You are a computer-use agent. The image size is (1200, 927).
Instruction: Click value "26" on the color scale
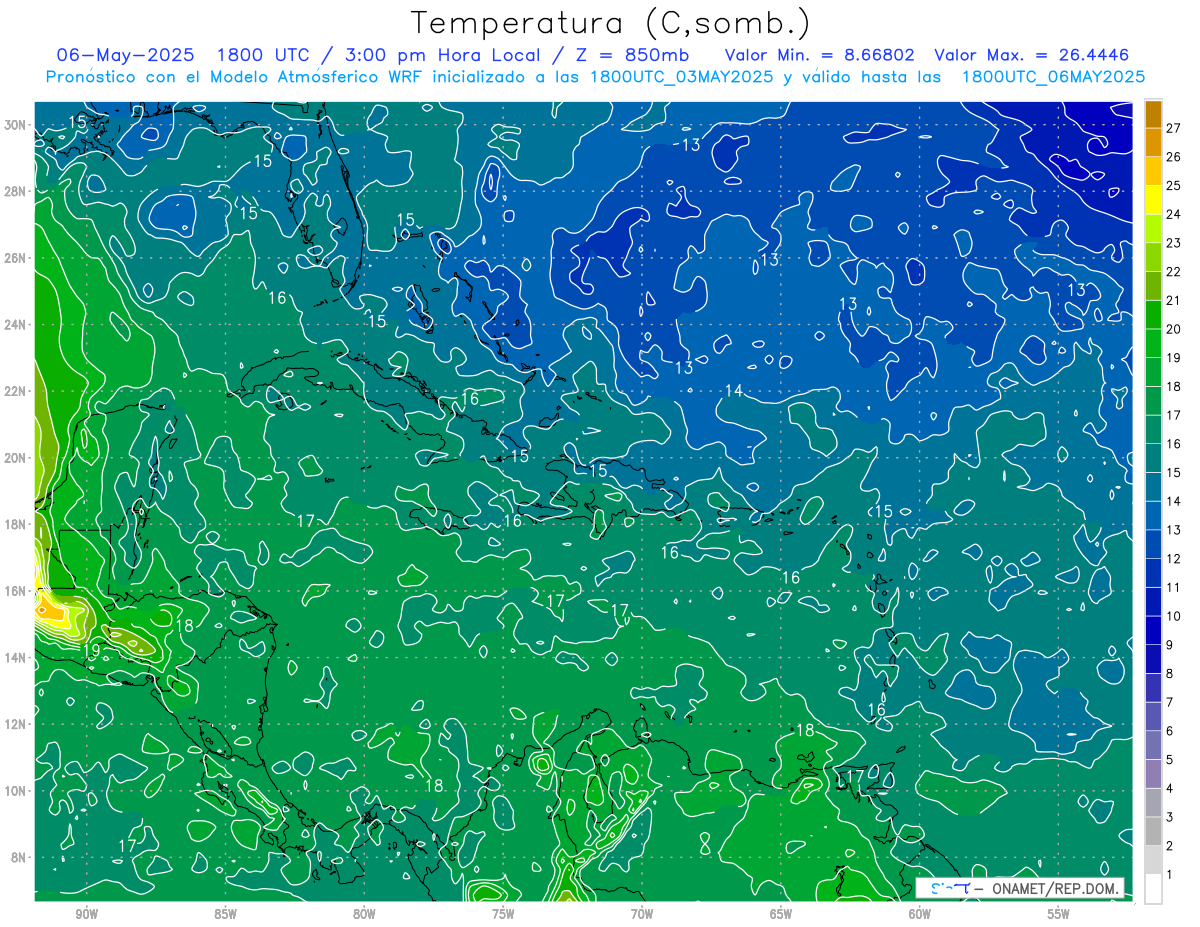point(1174,156)
